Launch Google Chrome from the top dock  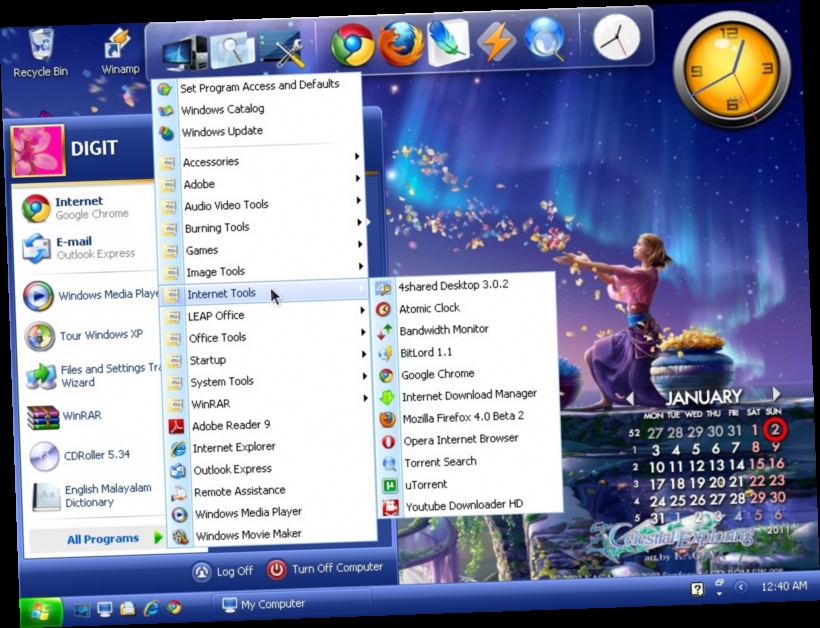tap(353, 45)
